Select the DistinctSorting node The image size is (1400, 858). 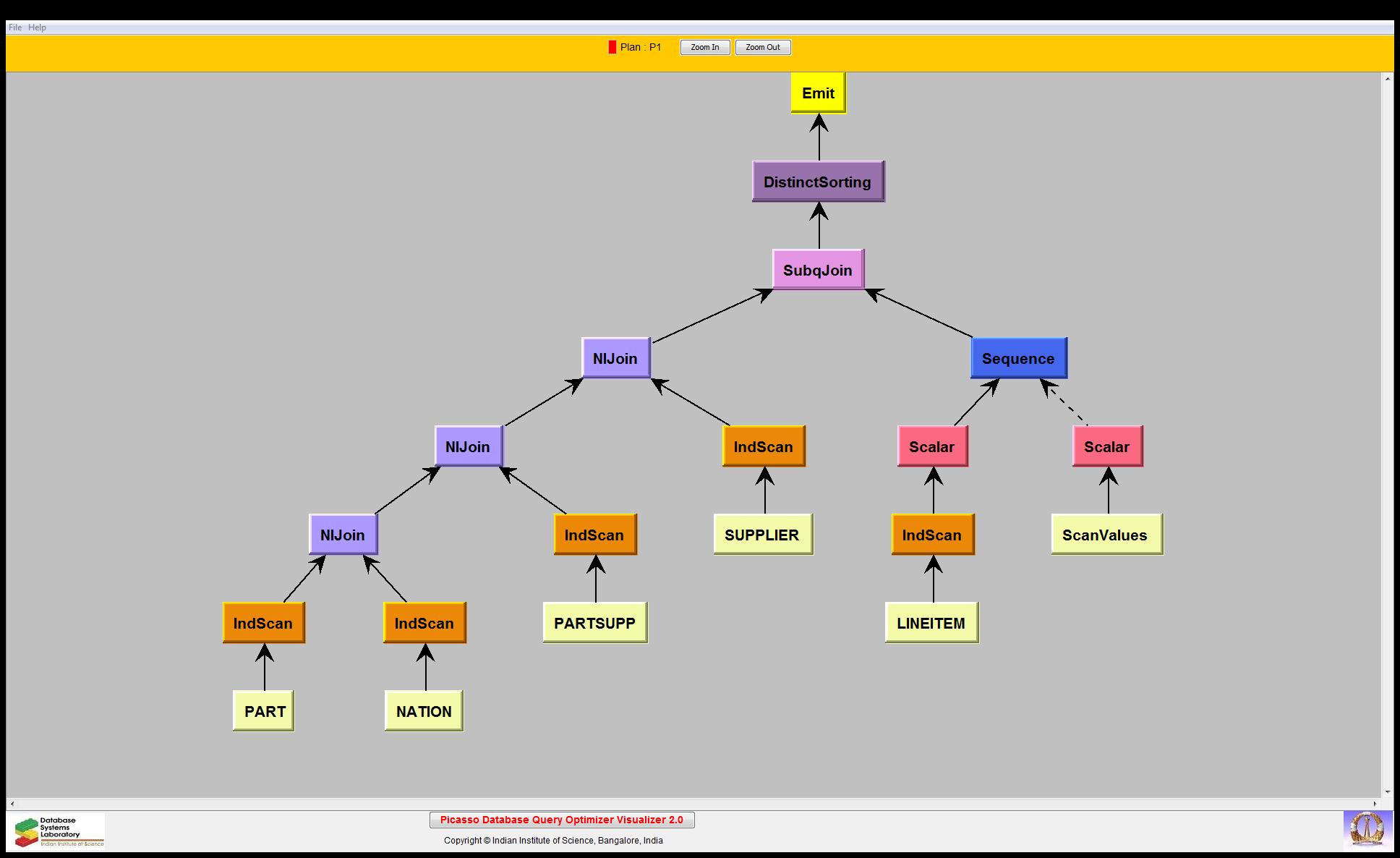point(818,182)
